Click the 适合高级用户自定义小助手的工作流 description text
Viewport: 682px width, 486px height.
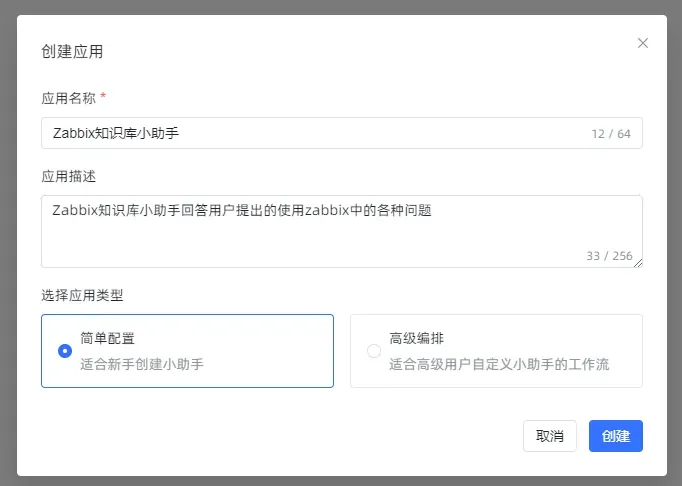pos(499,364)
